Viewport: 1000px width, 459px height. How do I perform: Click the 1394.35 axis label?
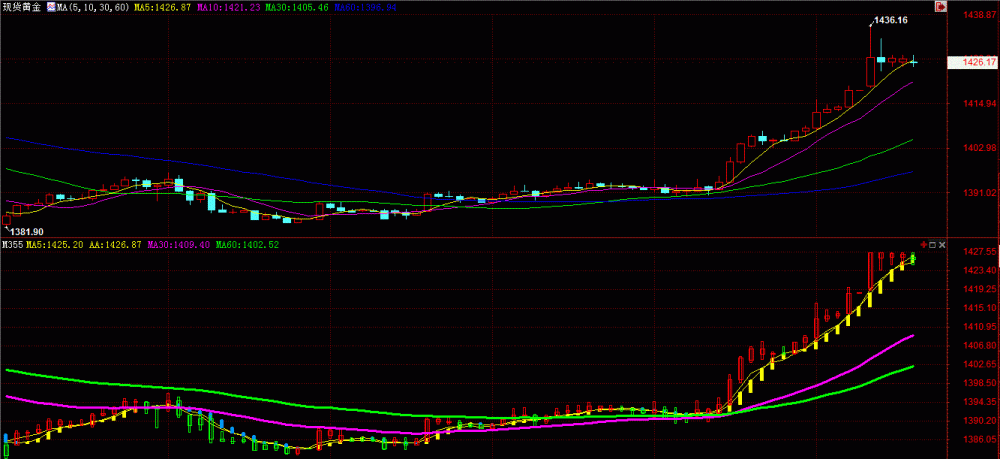click(x=980, y=402)
